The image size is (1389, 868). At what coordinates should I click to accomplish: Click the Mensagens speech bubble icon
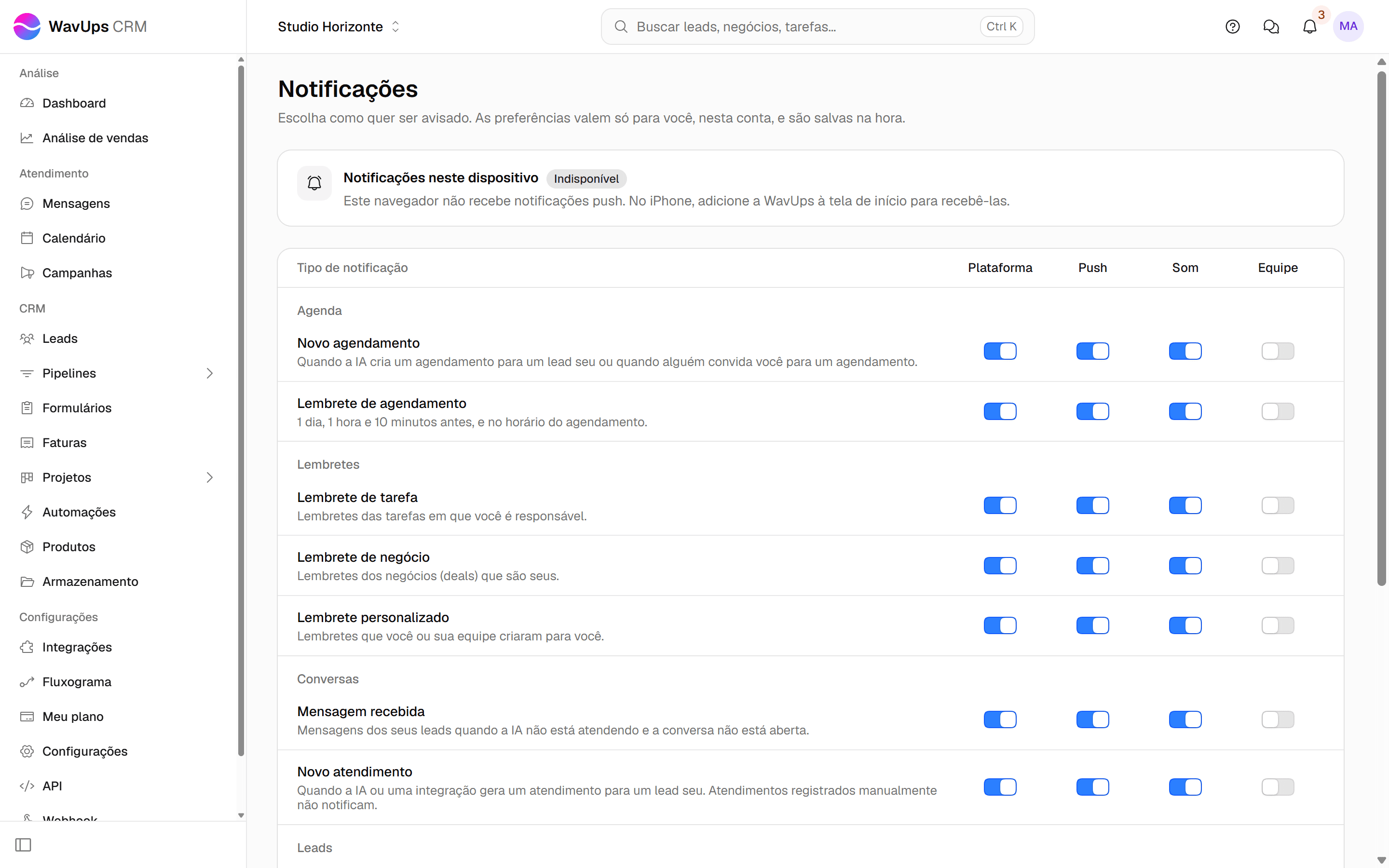click(27, 204)
